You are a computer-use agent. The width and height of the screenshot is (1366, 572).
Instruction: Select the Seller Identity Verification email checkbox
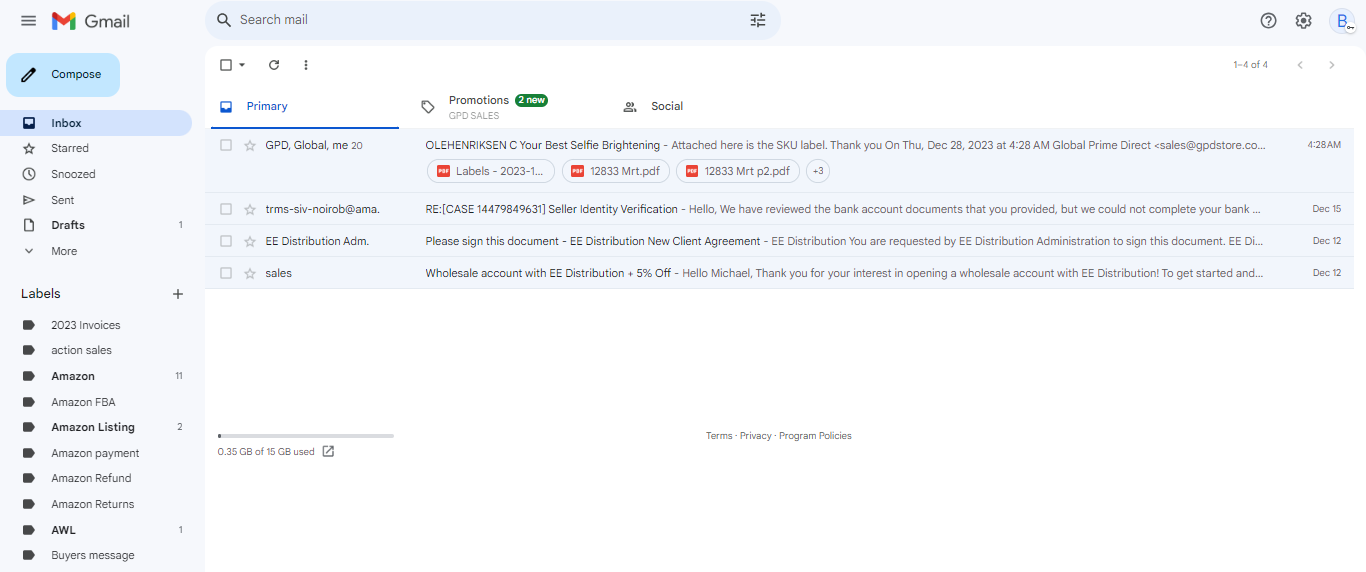pos(226,209)
